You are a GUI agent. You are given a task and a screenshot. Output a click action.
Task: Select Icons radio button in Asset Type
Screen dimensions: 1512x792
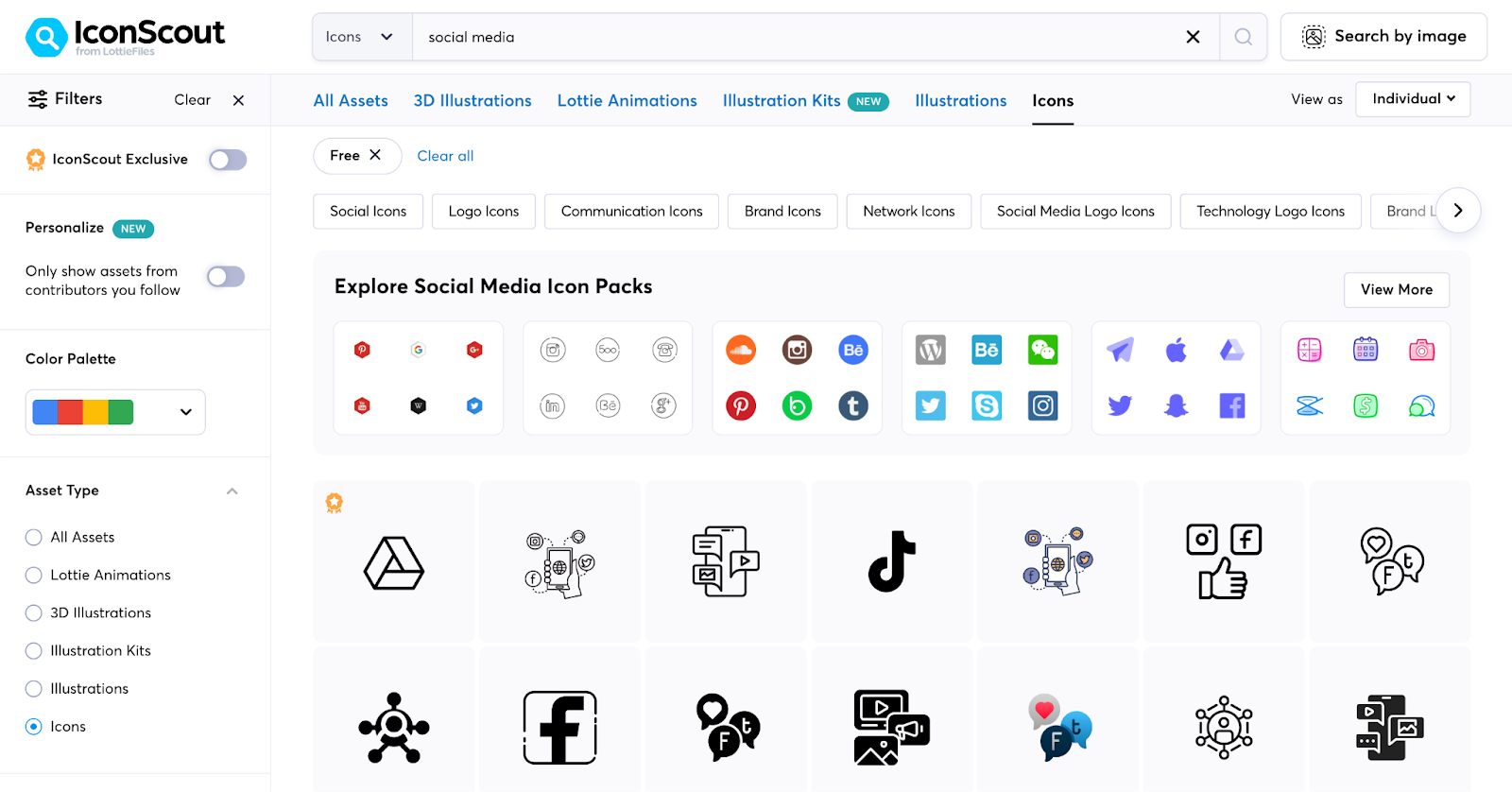34,727
